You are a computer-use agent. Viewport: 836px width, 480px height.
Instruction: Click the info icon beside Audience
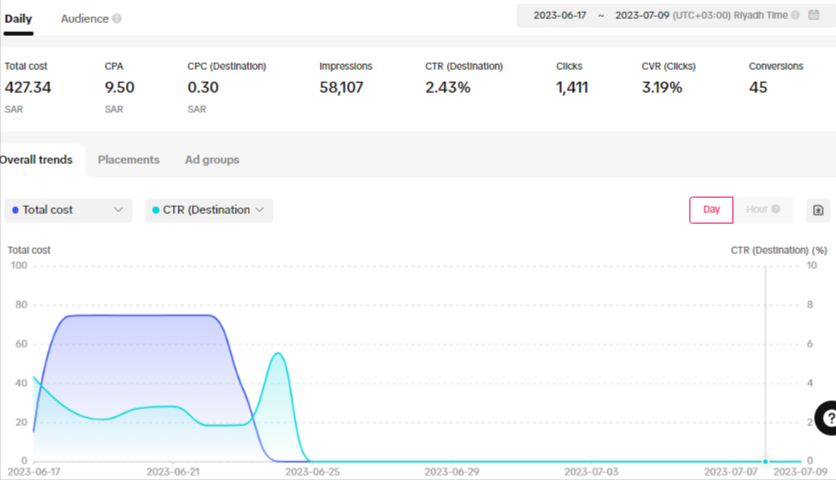click(117, 19)
